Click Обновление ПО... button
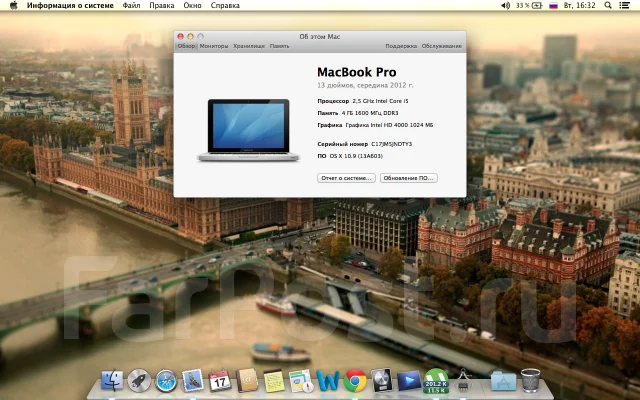Screen dimensions: 640x400 pos(409,178)
